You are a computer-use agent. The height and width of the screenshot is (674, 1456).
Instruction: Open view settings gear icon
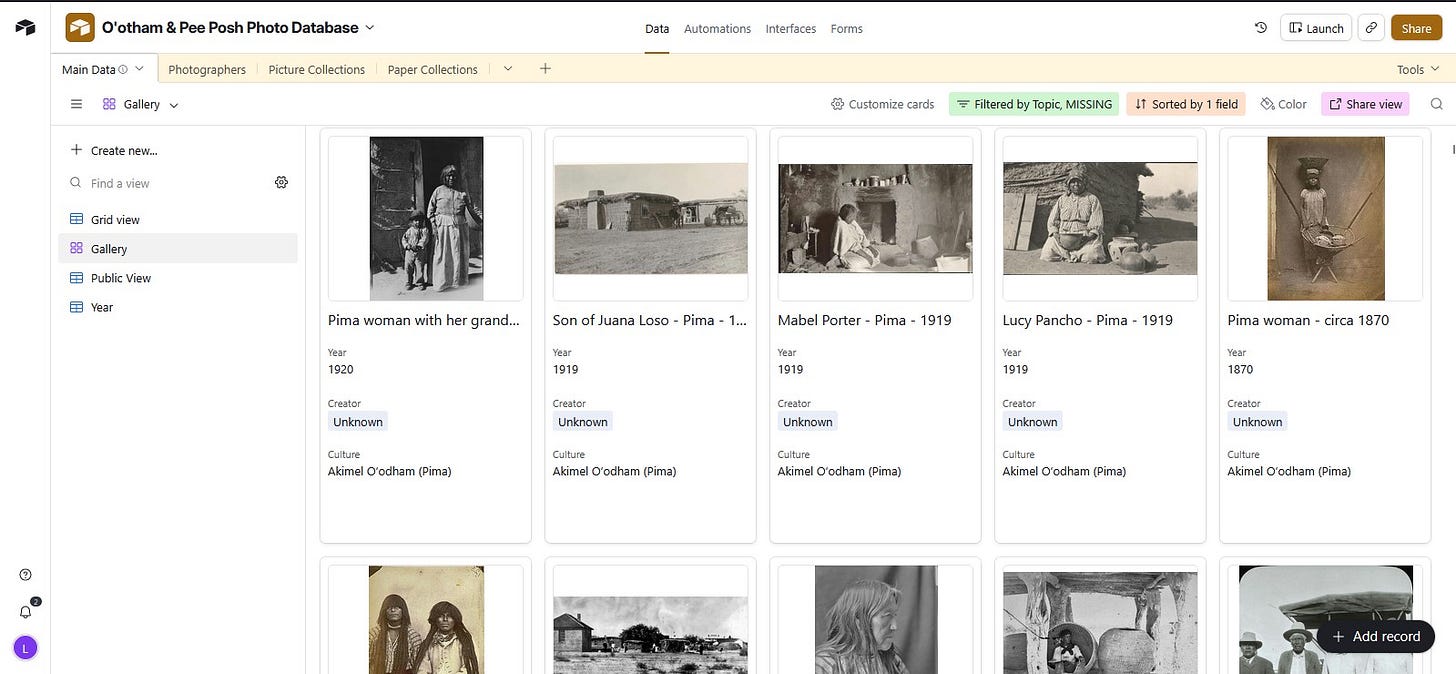pos(281,183)
